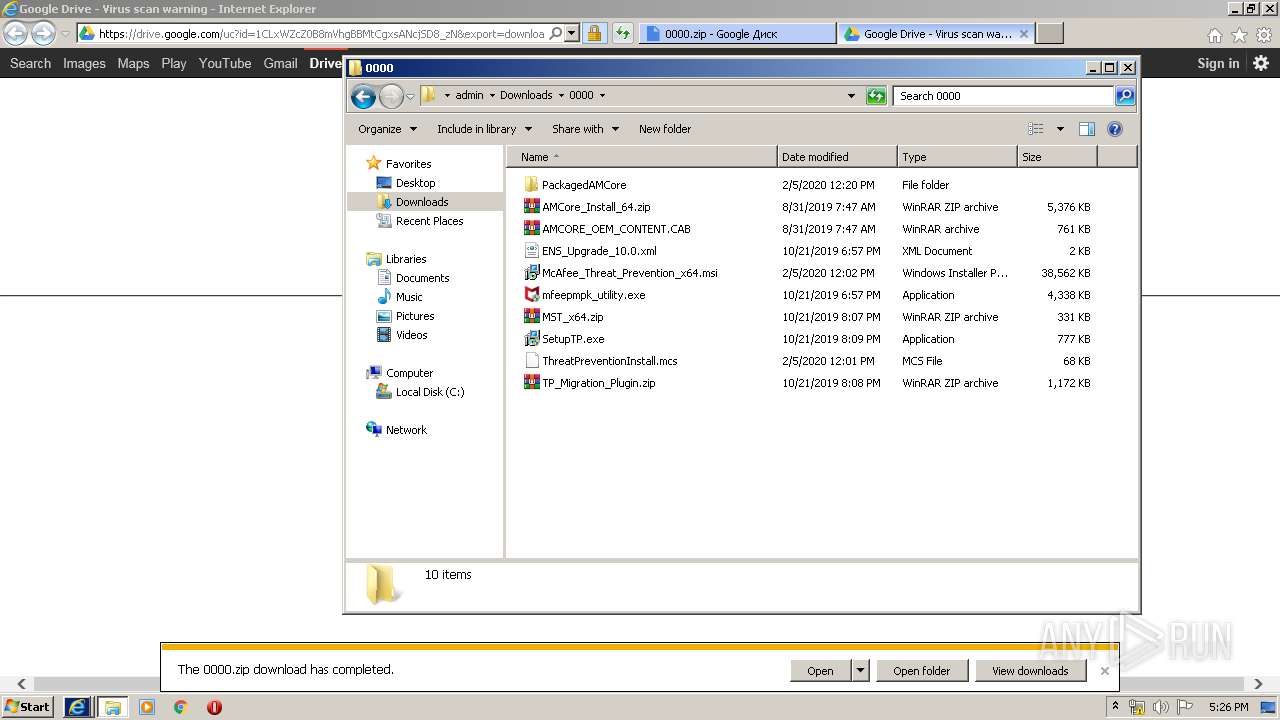1280x720 pixels.
Task: Select Network in navigation pane
Action: (406, 430)
